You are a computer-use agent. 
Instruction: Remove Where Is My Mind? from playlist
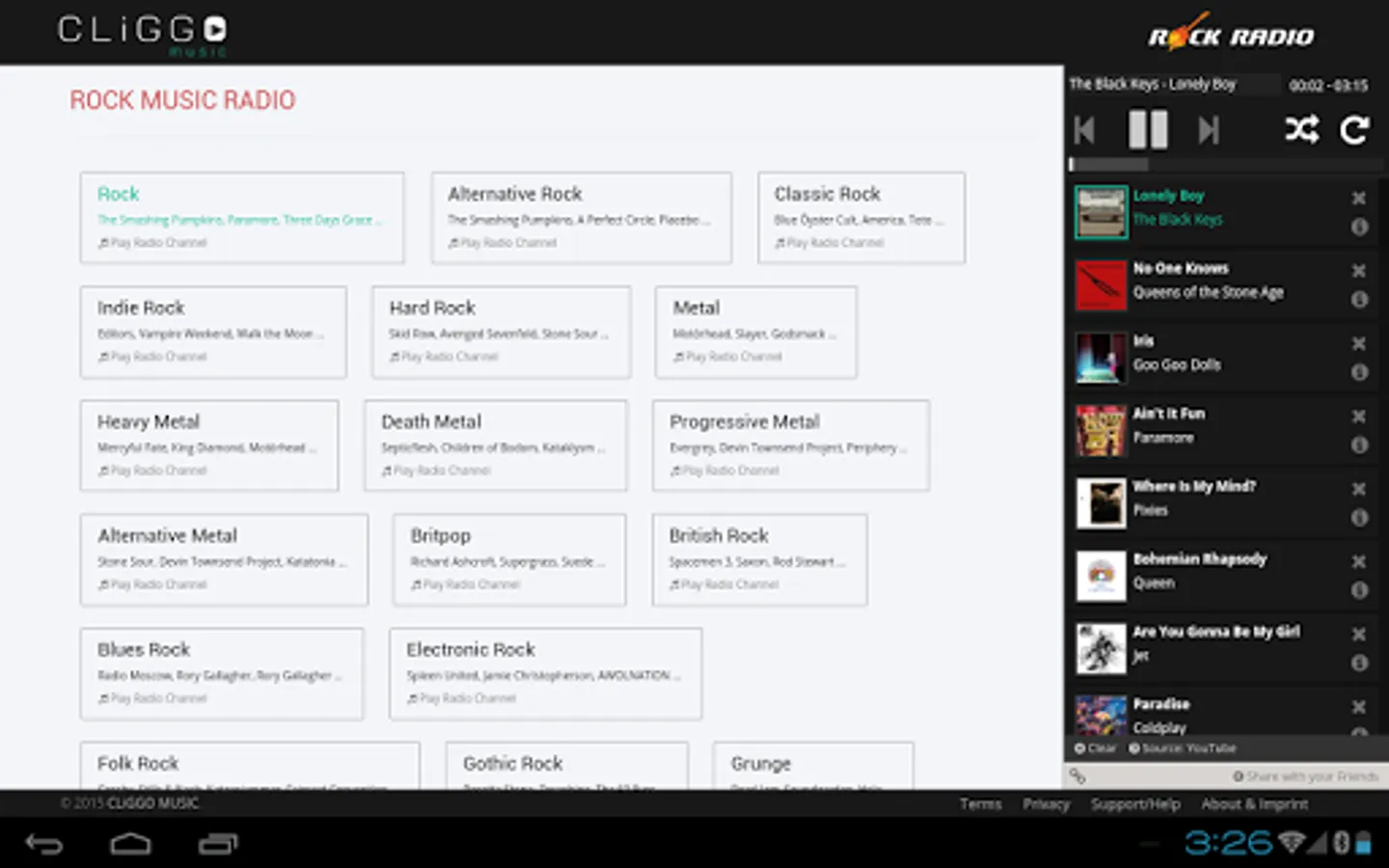coord(1359,489)
